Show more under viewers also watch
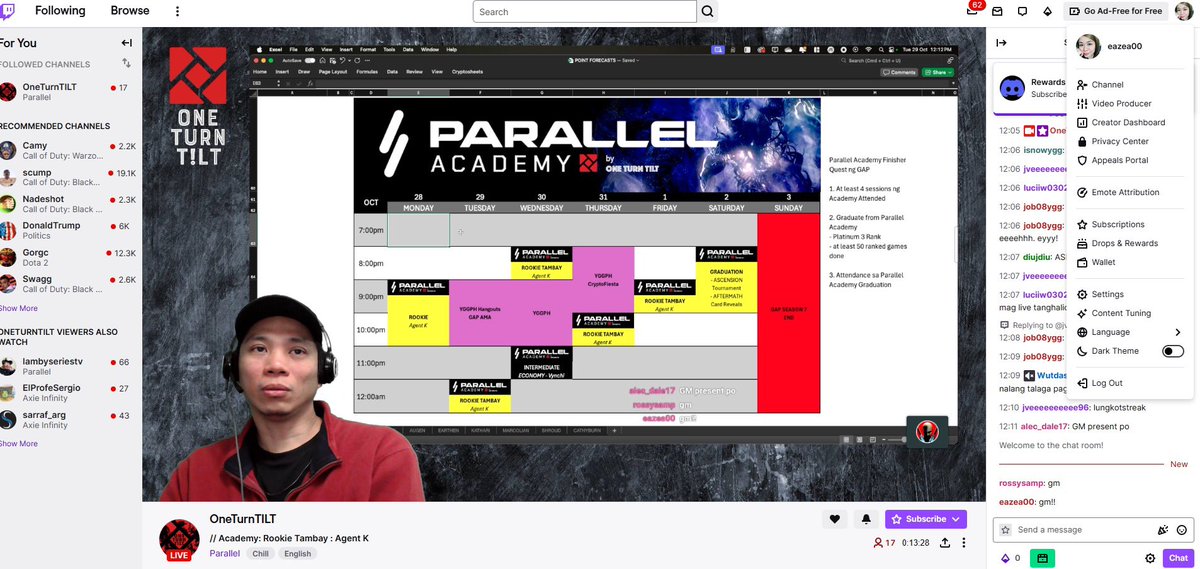This screenshot has height=569, width=1200. [x=18, y=443]
